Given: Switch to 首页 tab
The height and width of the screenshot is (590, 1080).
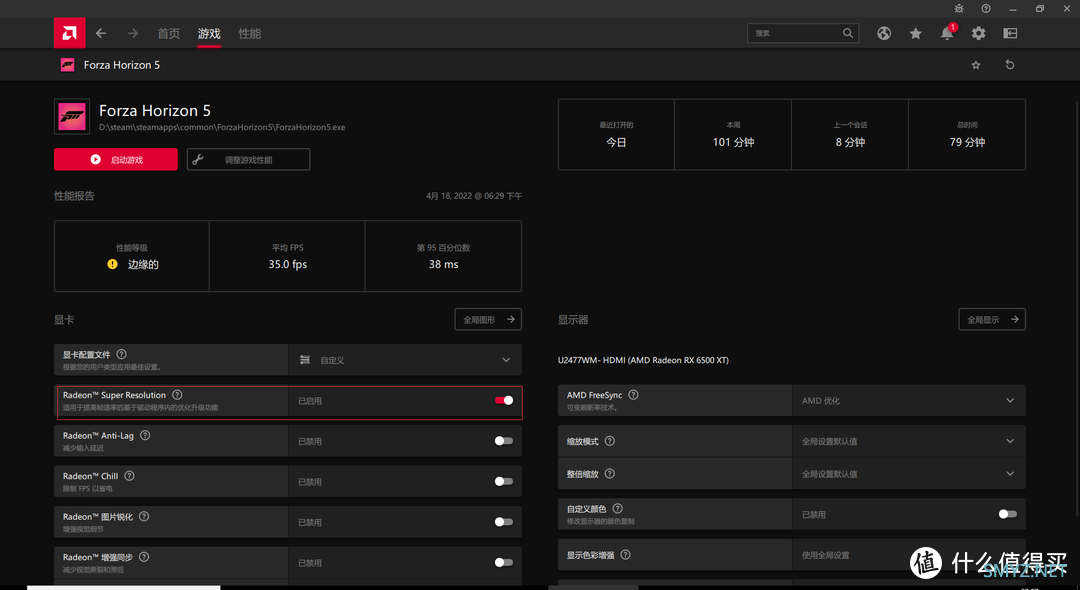Looking at the screenshot, I should click(x=169, y=34).
